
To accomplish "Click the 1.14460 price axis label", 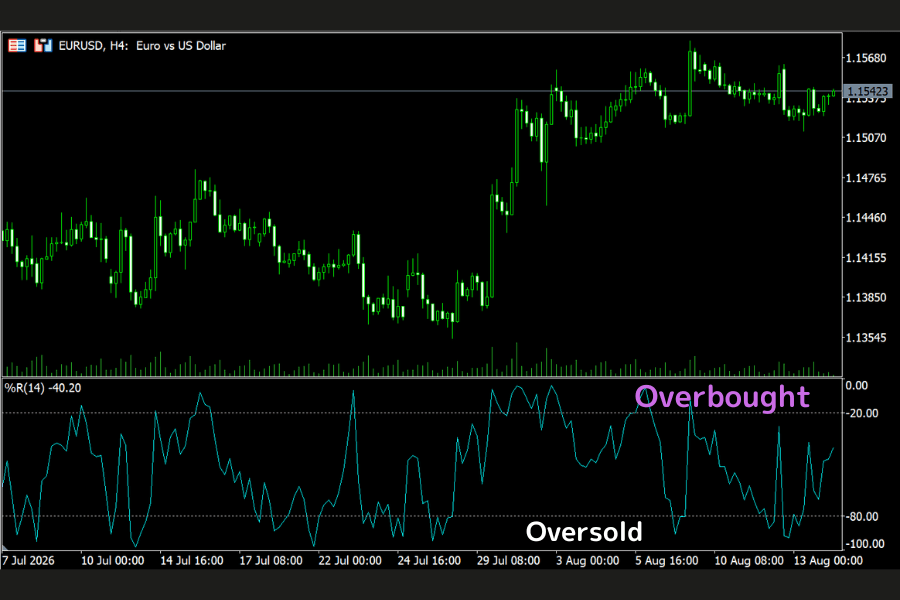I will click(x=866, y=218).
